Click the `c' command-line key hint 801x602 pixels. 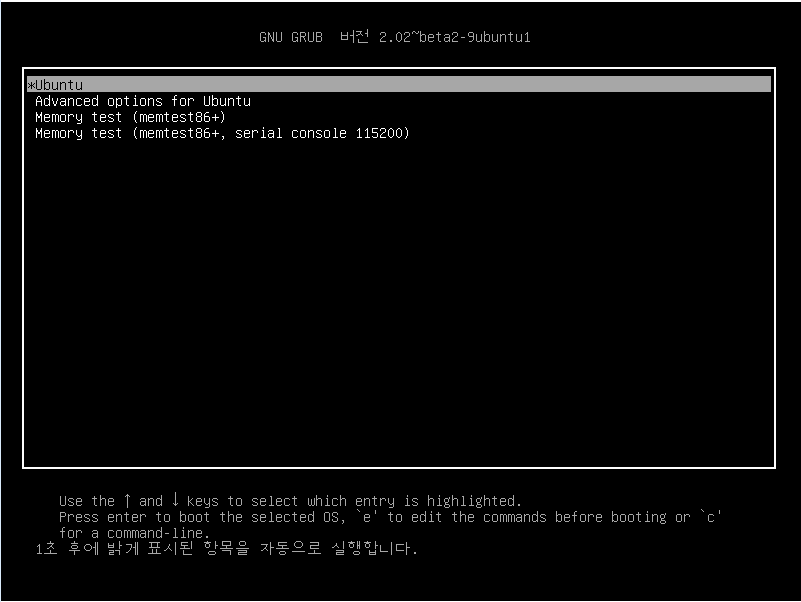click(711, 517)
